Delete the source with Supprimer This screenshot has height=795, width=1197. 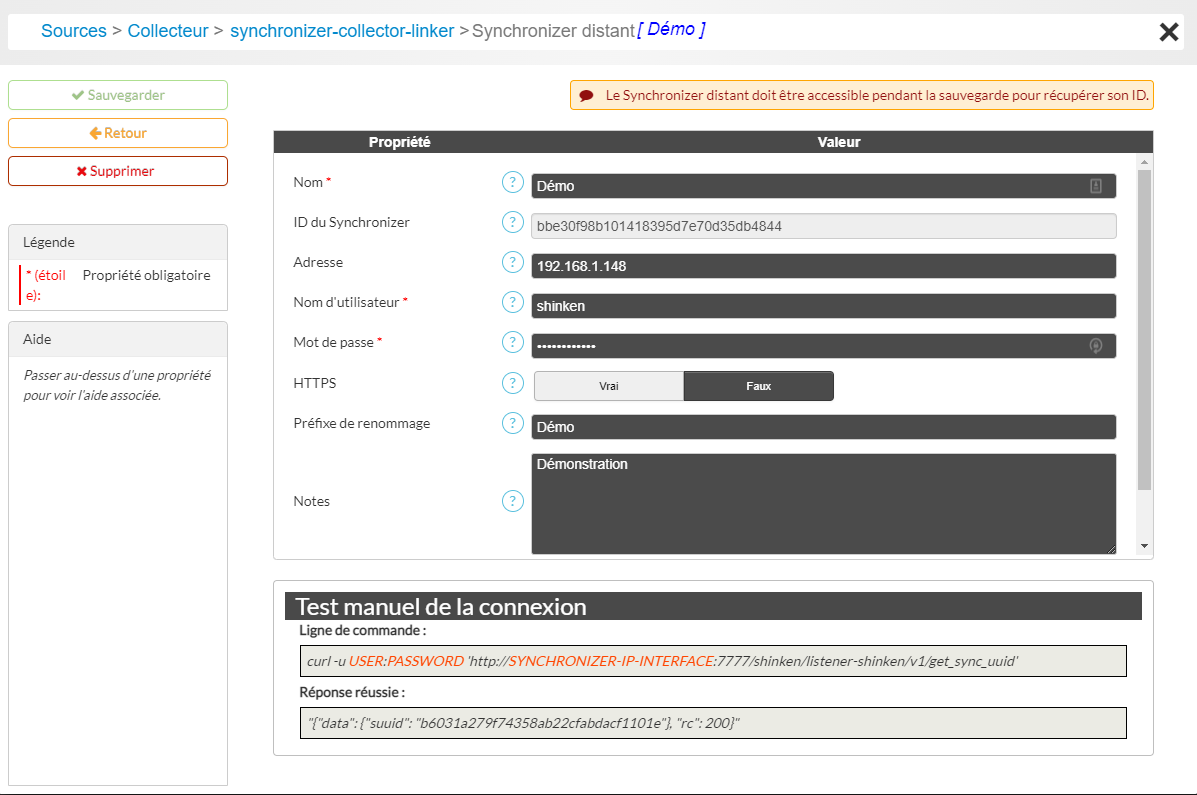pos(118,171)
